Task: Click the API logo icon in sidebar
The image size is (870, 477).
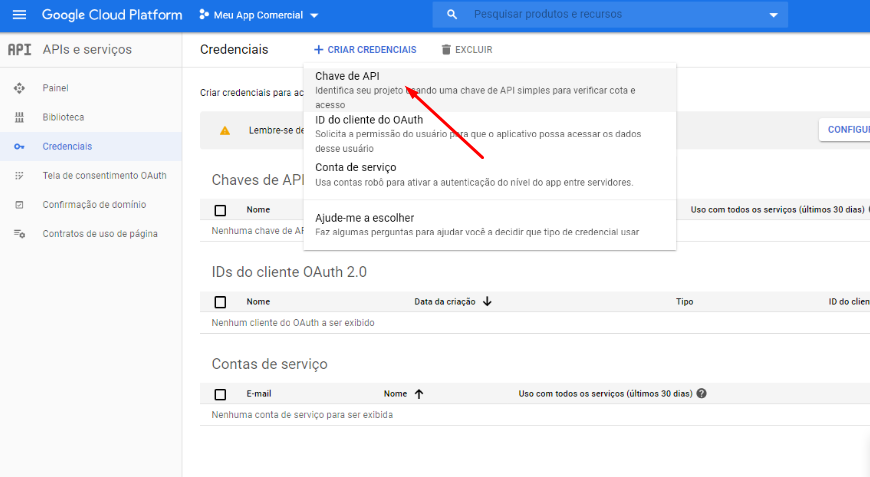Action: (19, 49)
